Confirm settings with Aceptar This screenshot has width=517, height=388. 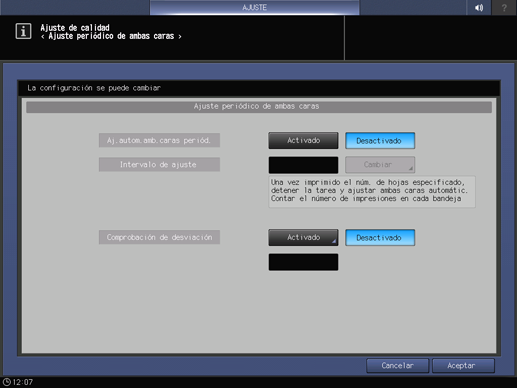click(463, 366)
